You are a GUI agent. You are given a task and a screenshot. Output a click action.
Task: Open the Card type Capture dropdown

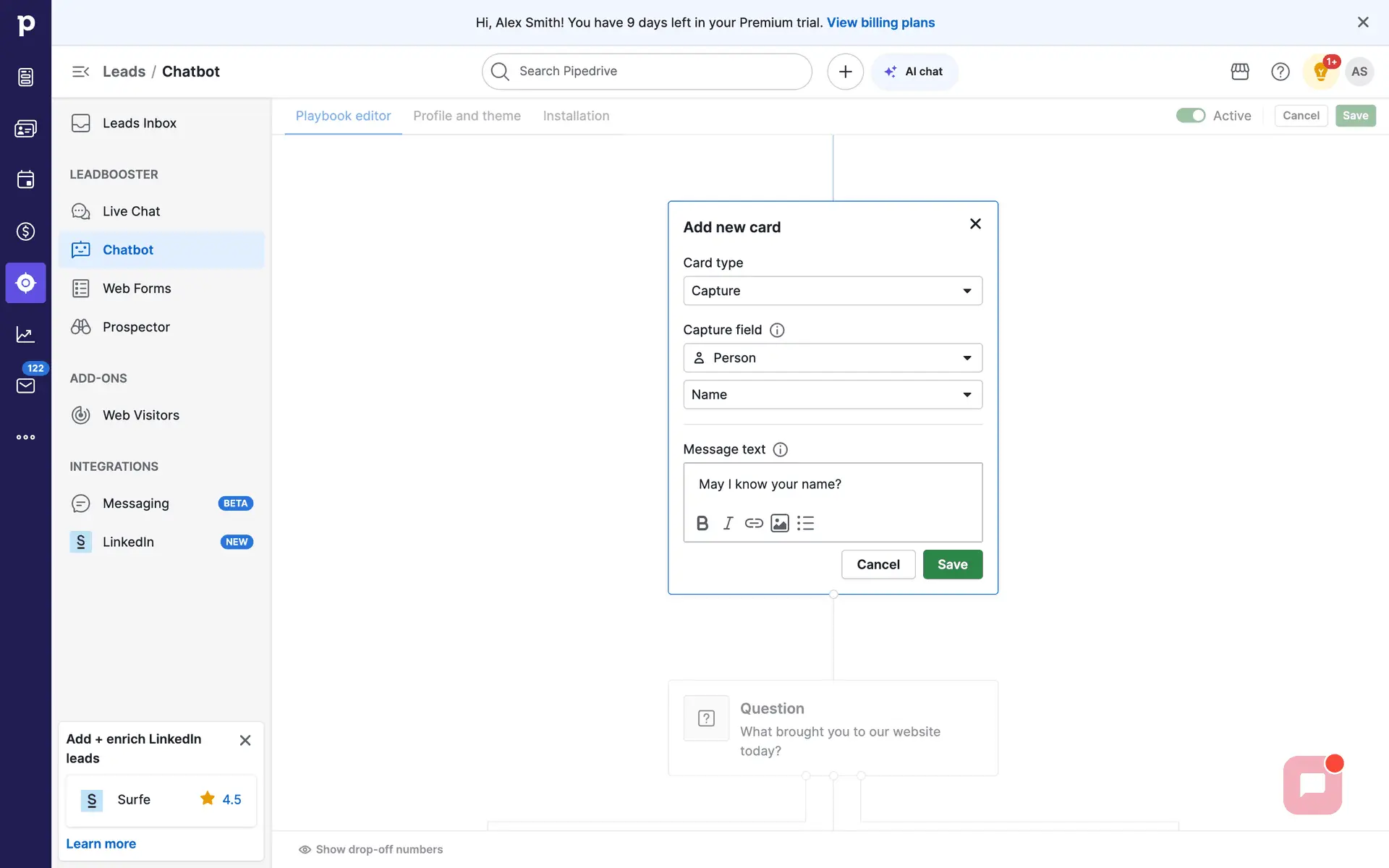click(x=832, y=291)
